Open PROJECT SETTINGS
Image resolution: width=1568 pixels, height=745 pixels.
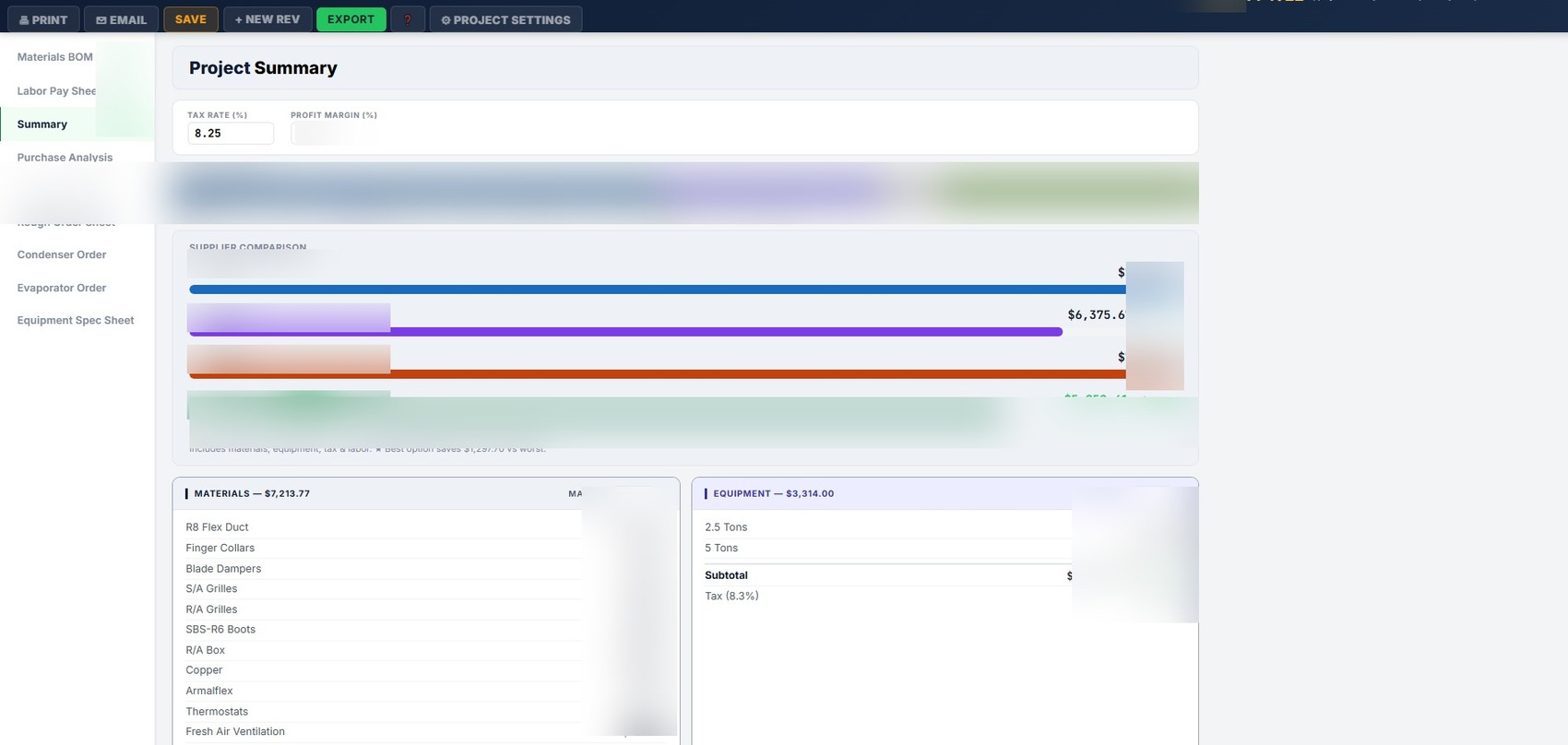505,19
